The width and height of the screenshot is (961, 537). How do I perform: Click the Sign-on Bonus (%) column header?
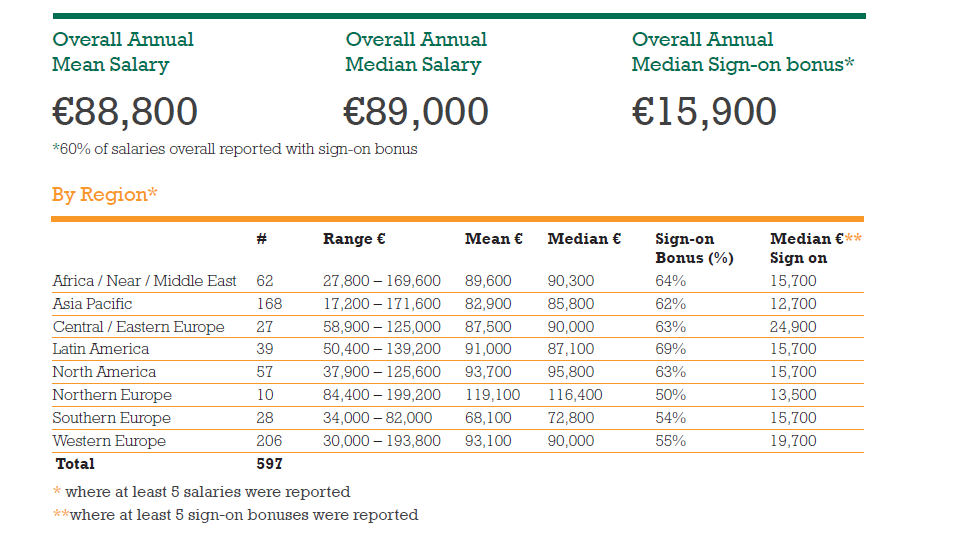[694, 248]
